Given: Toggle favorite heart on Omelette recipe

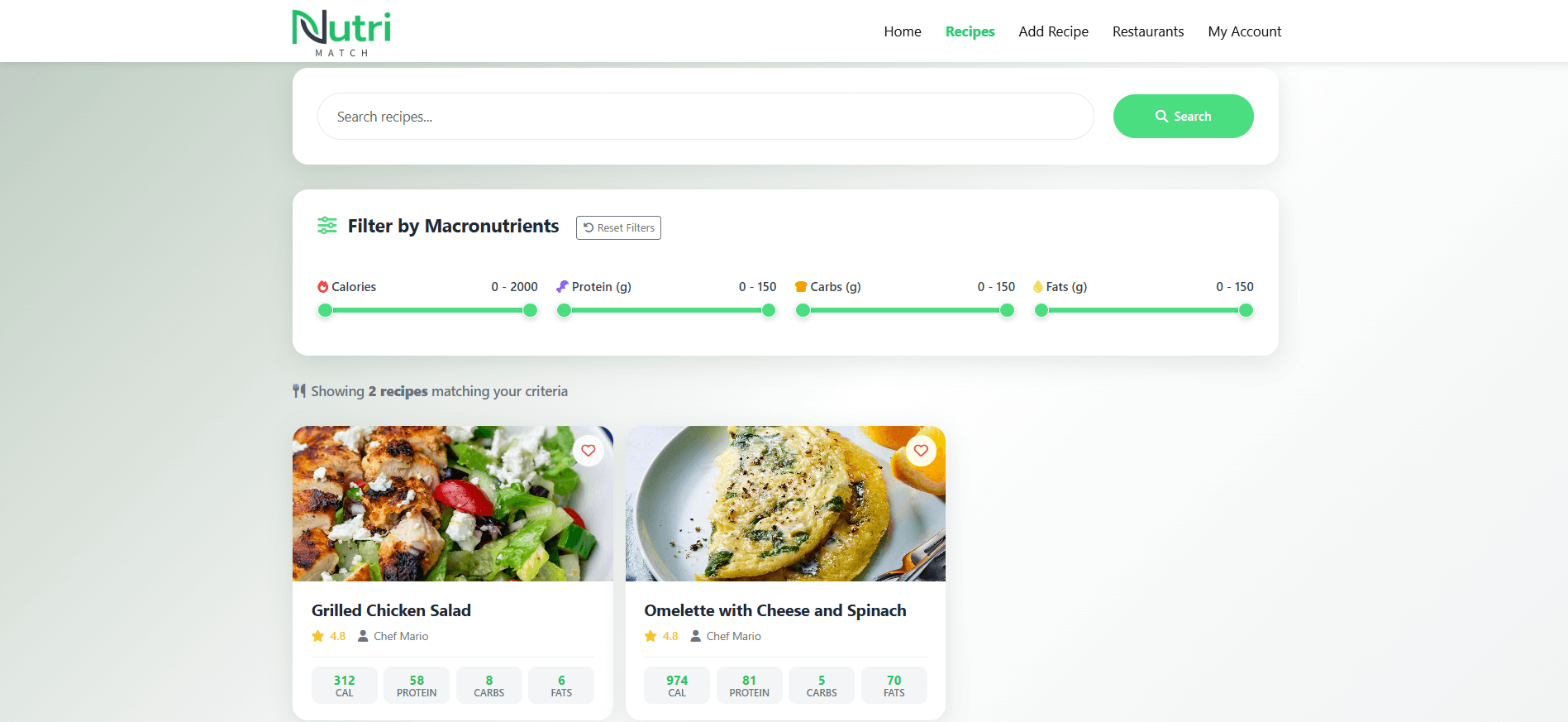Looking at the screenshot, I should [x=921, y=451].
